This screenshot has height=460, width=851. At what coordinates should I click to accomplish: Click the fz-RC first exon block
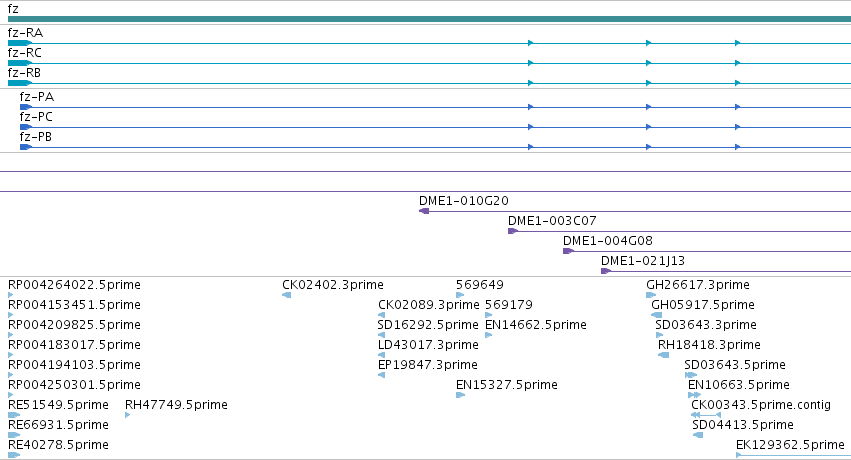[x=20, y=63]
